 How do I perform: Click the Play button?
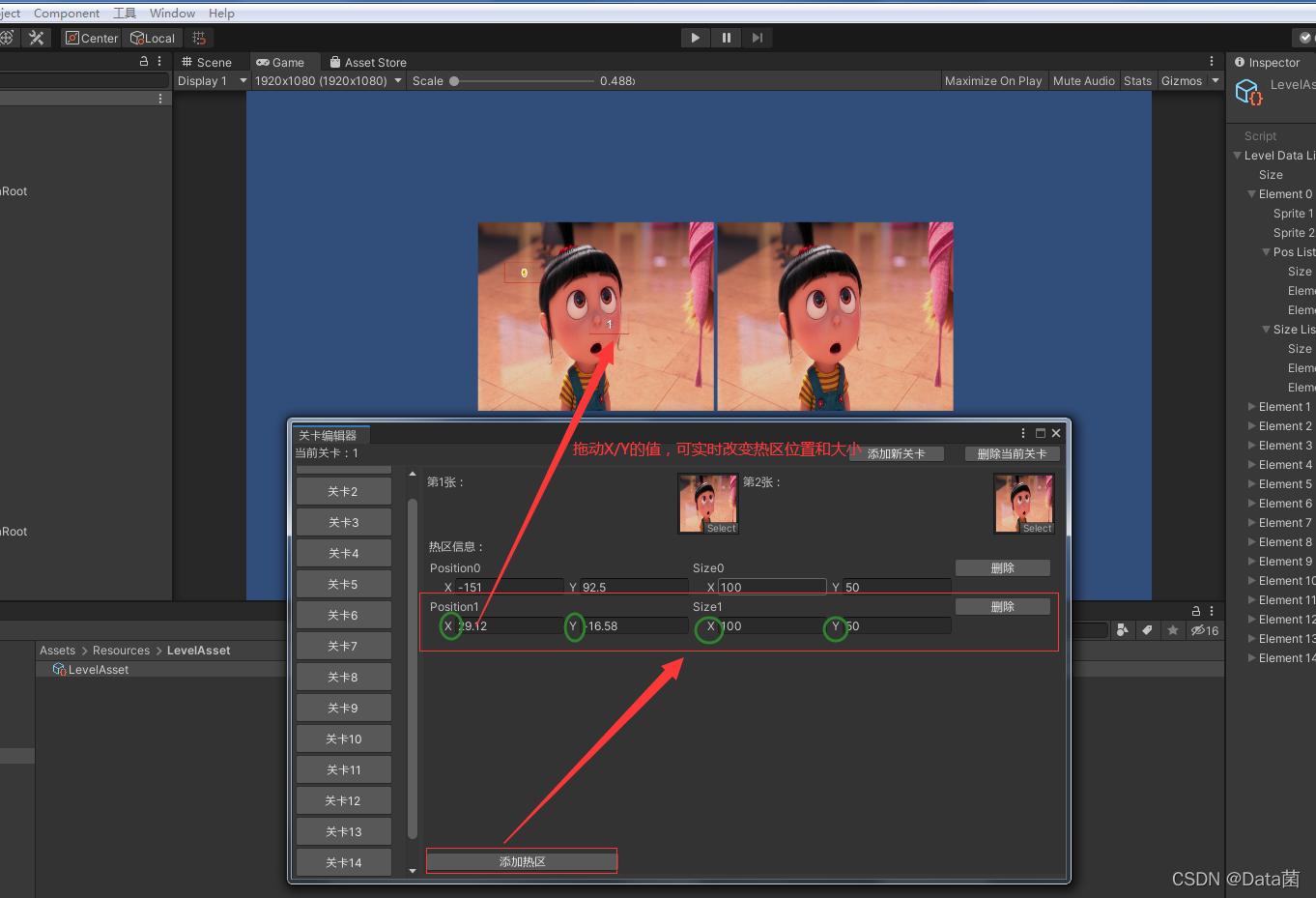[x=695, y=38]
